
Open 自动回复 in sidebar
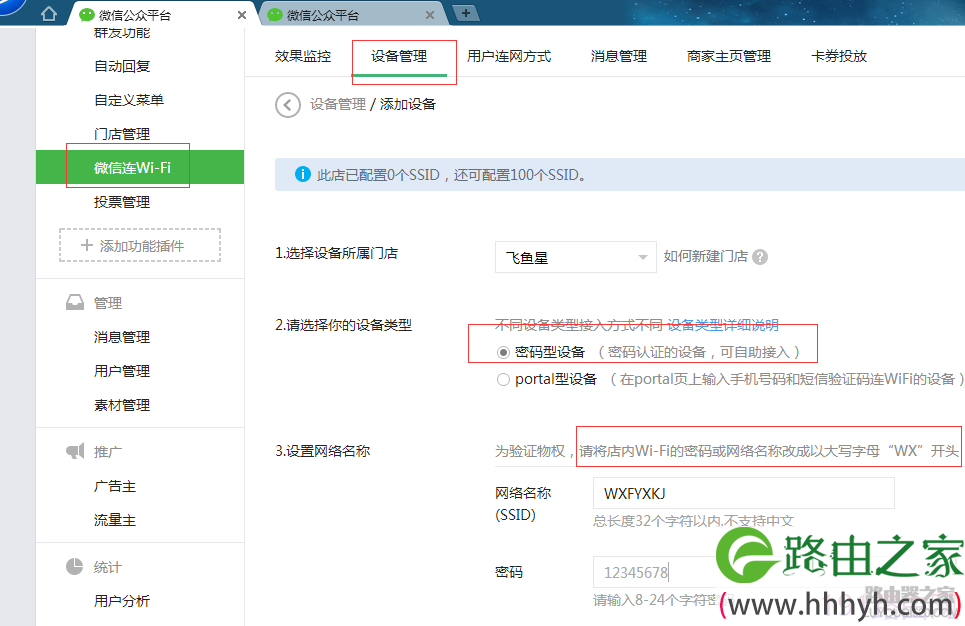pyautogui.click(x=122, y=66)
